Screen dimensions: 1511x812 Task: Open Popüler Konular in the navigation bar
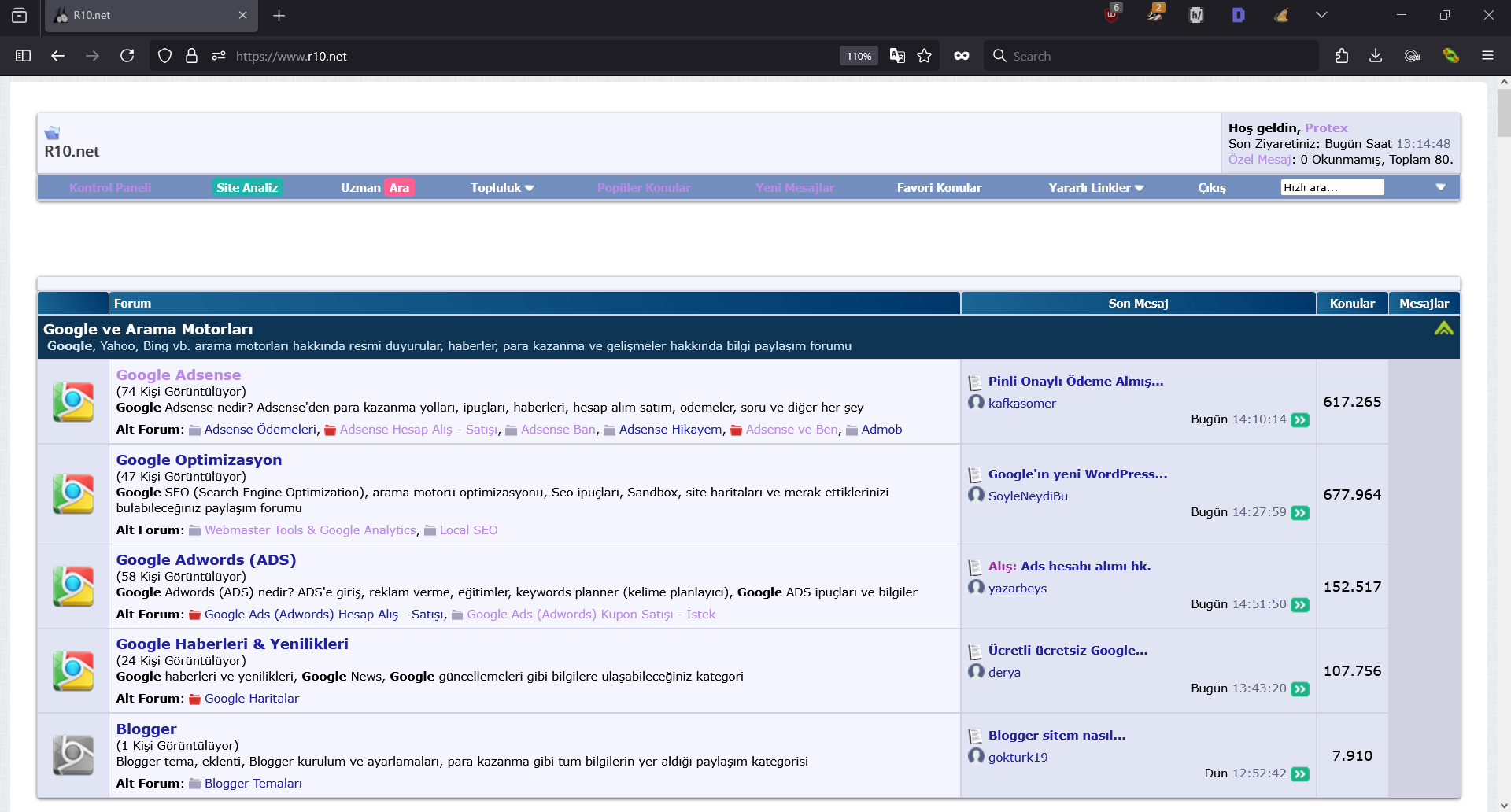(x=644, y=188)
